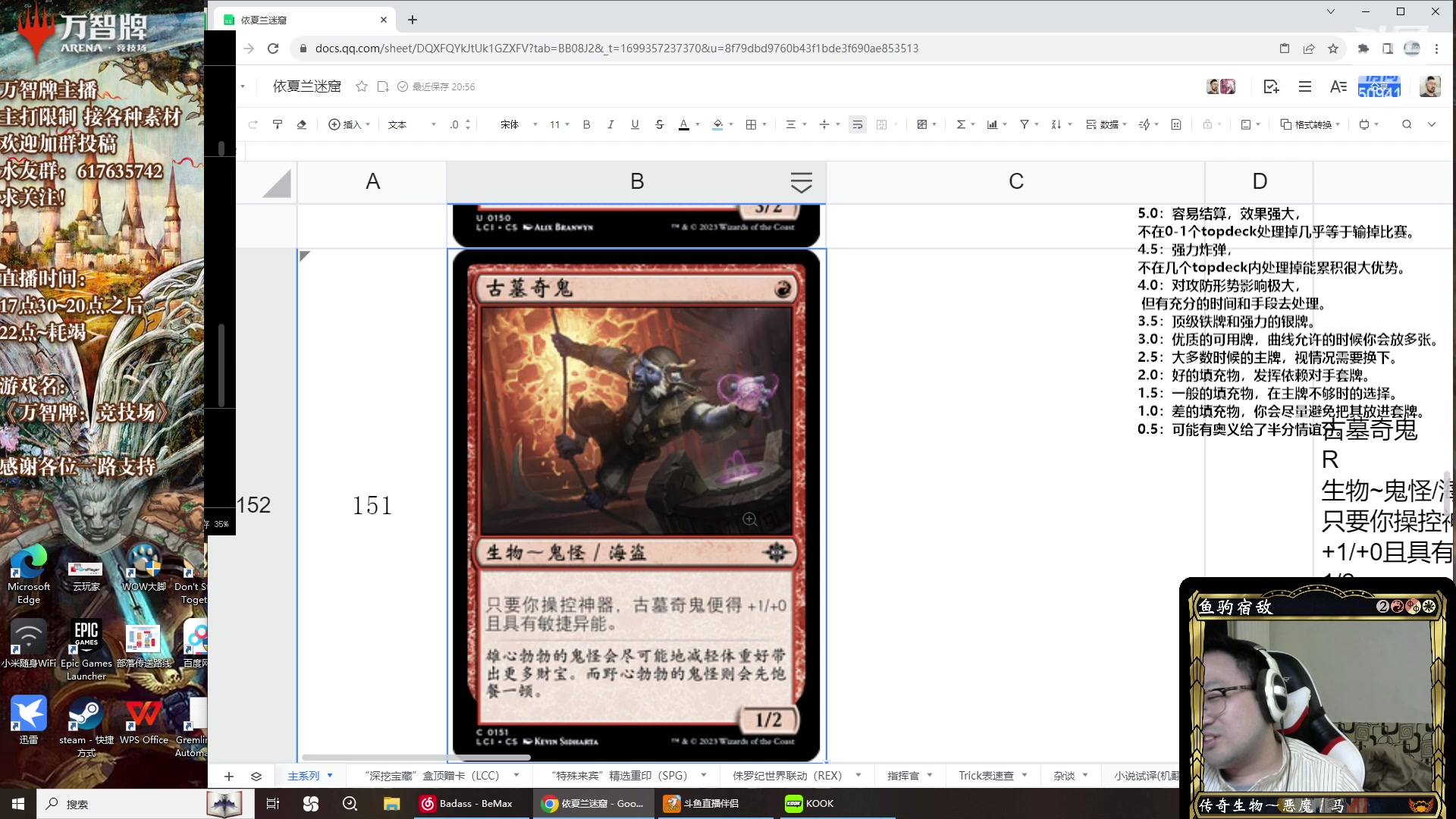This screenshot has height=819, width=1456.
Task: Open the 文本 number format dropdown
Action: click(x=412, y=124)
